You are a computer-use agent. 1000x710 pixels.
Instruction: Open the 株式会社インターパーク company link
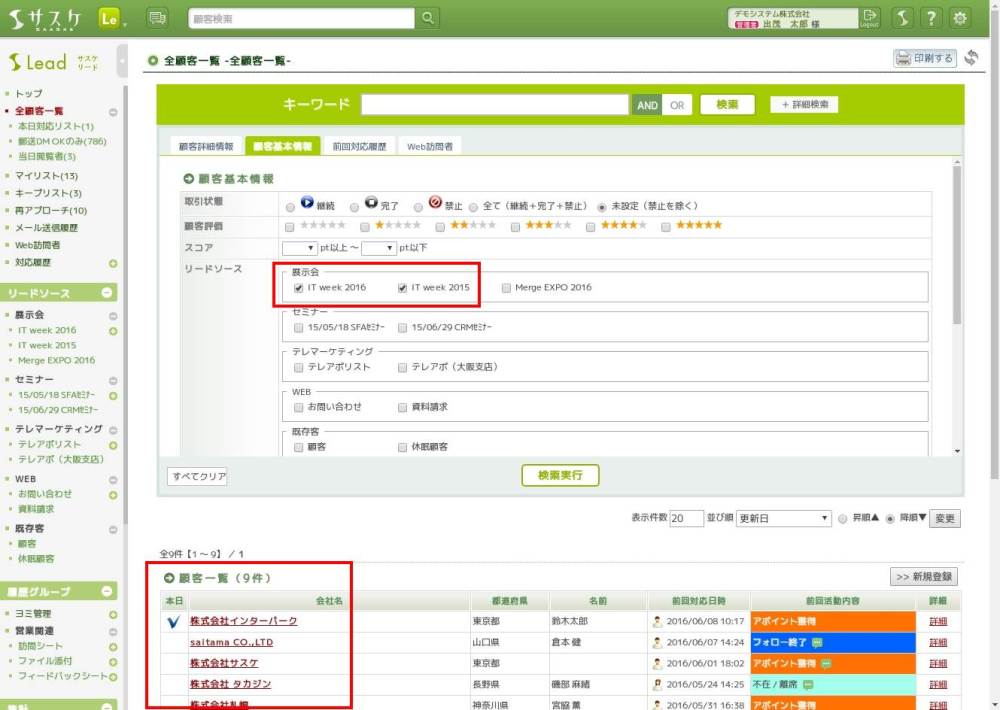point(243,621)
